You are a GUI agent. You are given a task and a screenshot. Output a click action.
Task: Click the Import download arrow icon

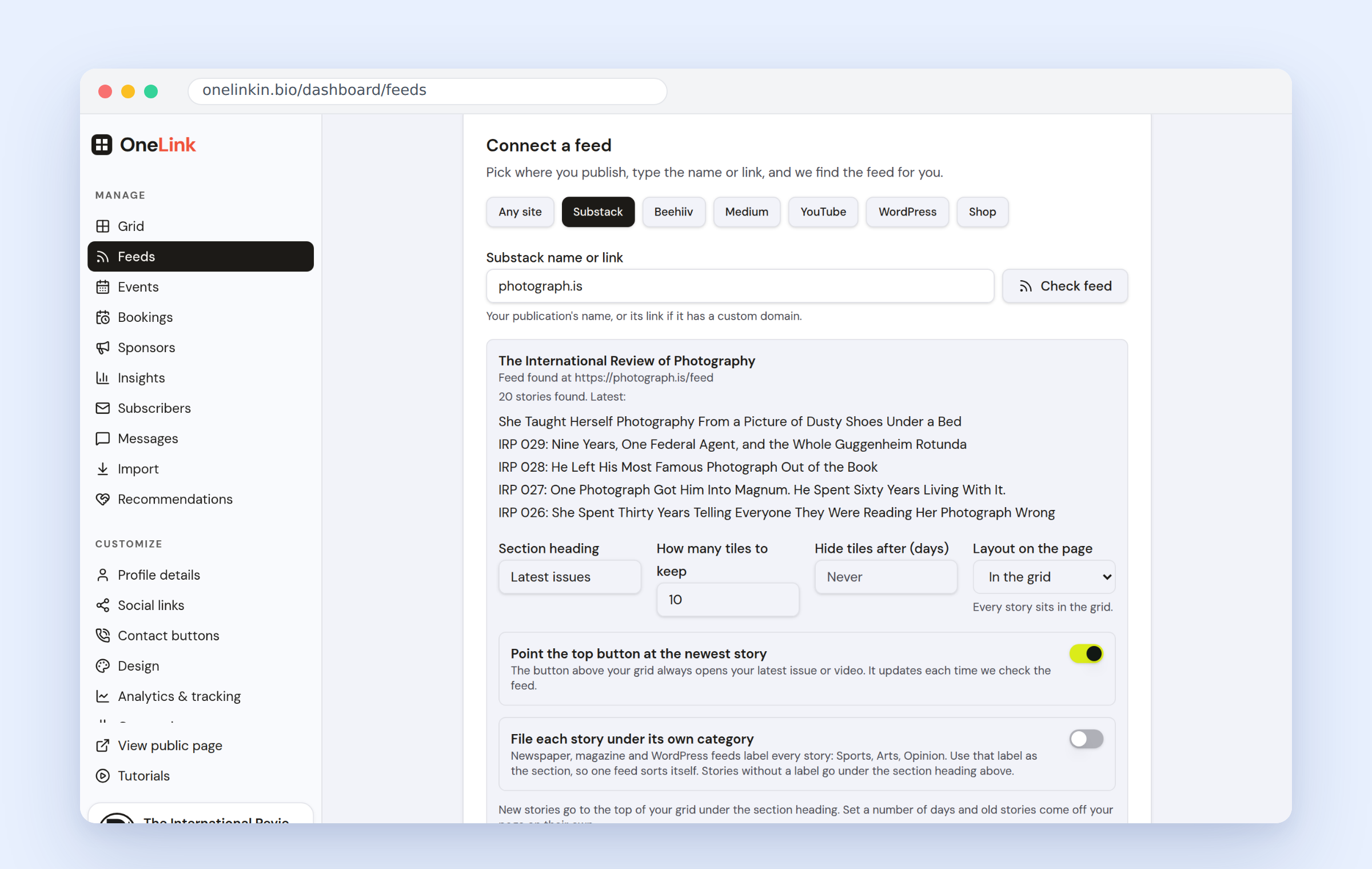click(x=103, y=469)
